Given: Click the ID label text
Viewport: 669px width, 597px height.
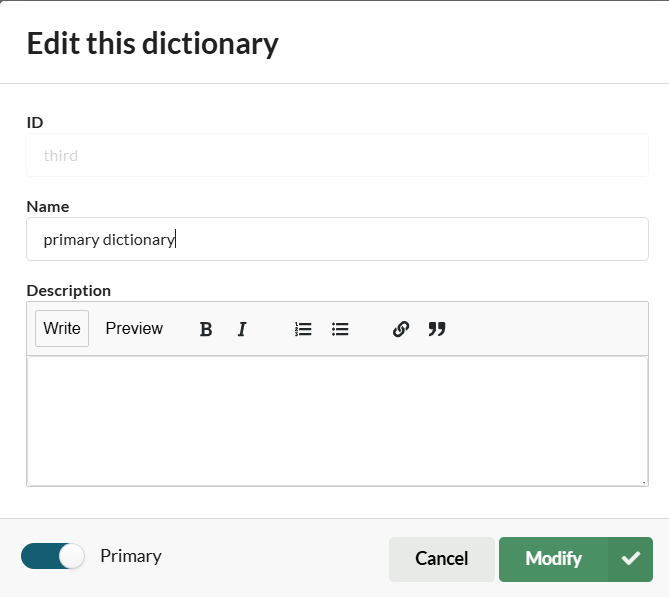Looking at the screenshot, I should click(35, 122).
